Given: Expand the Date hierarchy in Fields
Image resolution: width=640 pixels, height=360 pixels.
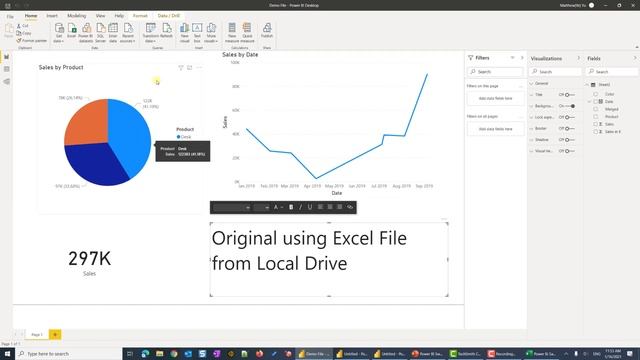Looking at the screenshot, I should coord(590,102).
